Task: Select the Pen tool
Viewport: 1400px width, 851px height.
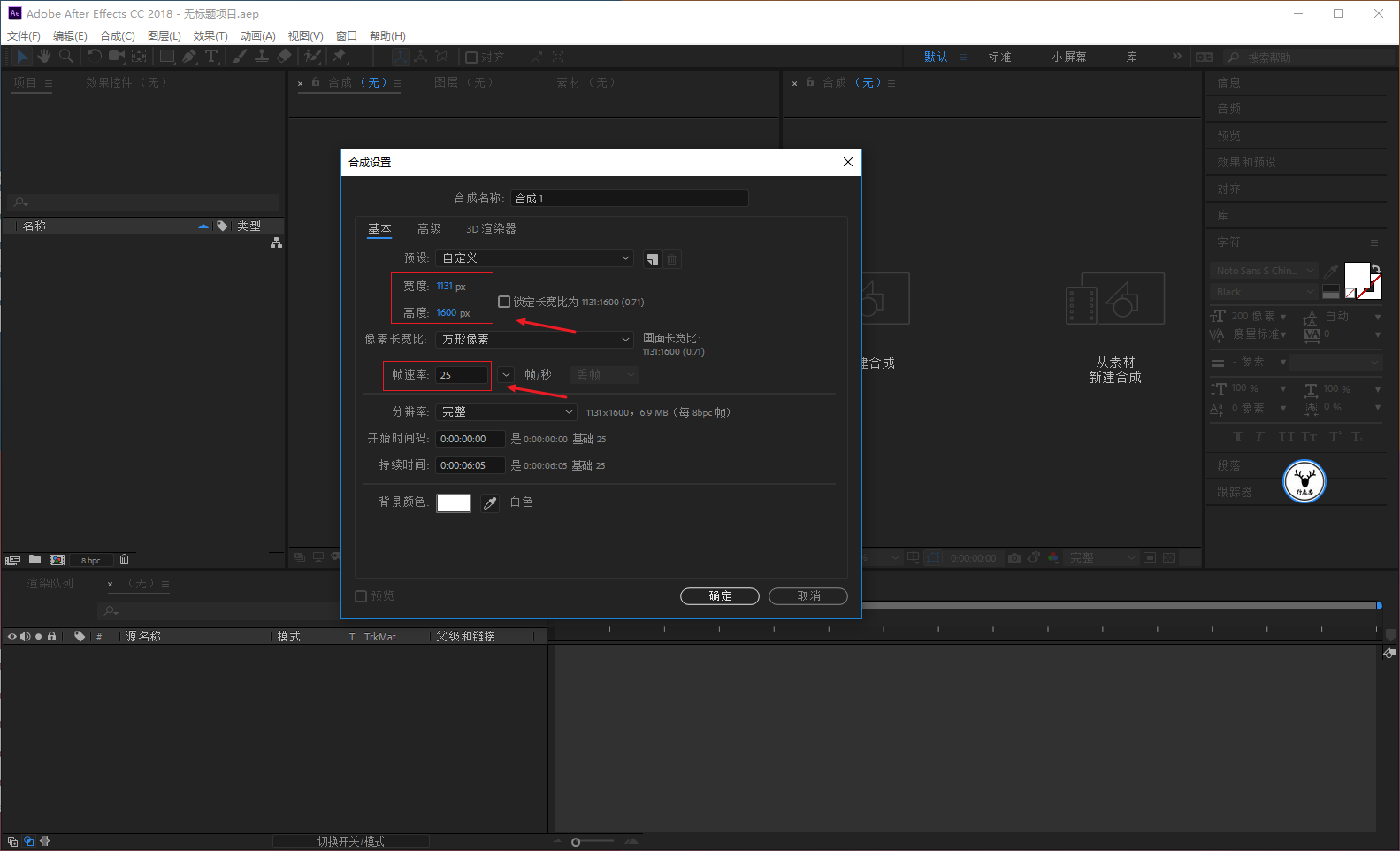Action: (189, 57)
